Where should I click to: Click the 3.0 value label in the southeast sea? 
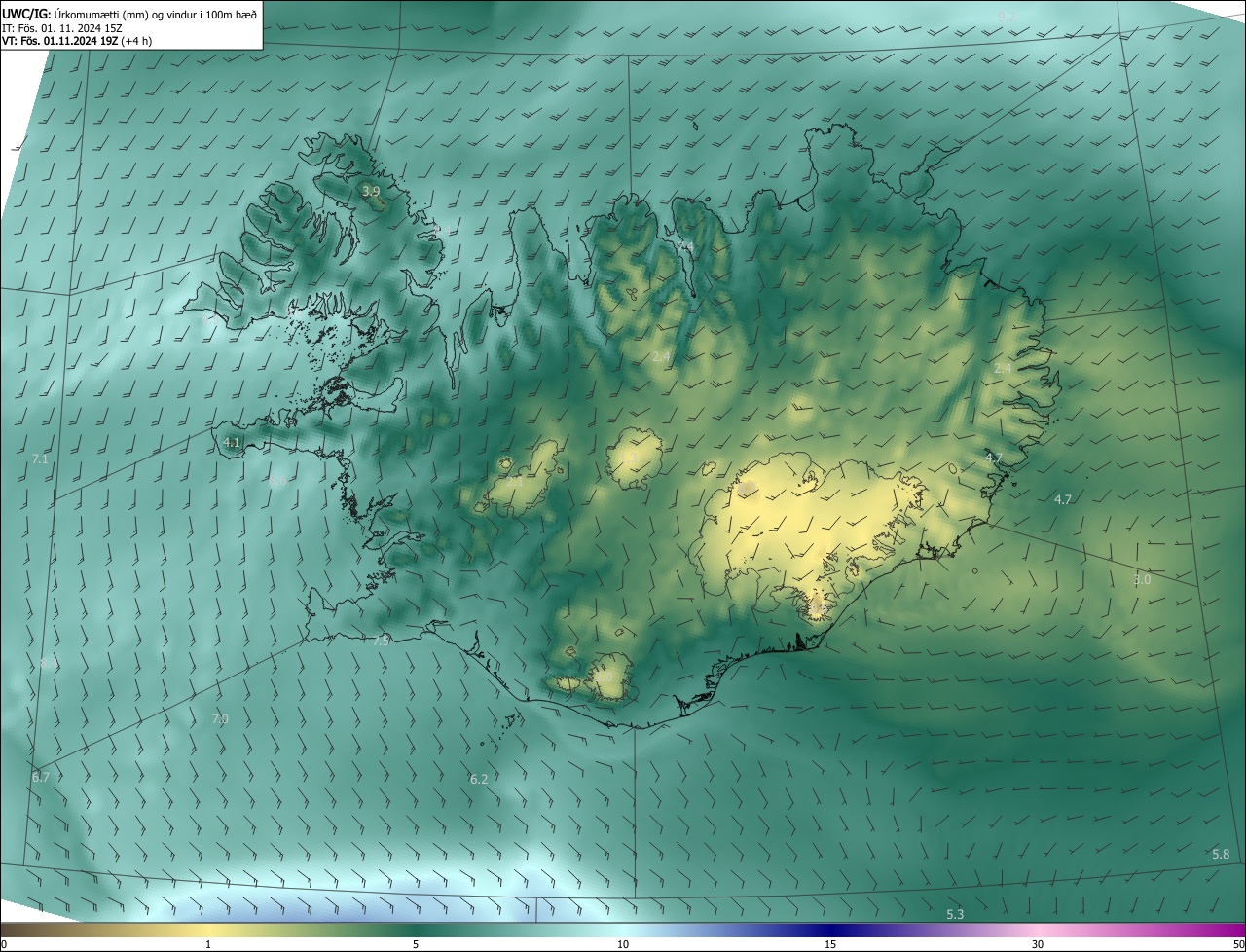click(x=1142, y=579)
